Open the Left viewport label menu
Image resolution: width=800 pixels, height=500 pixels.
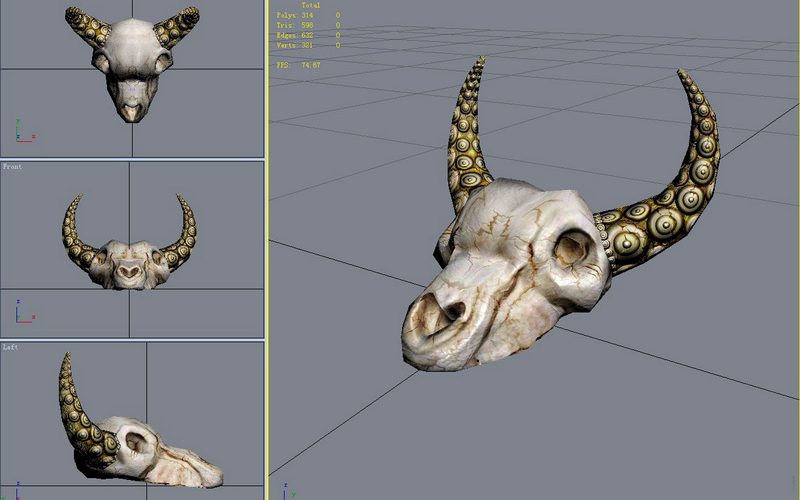click(x=10, y=347)
